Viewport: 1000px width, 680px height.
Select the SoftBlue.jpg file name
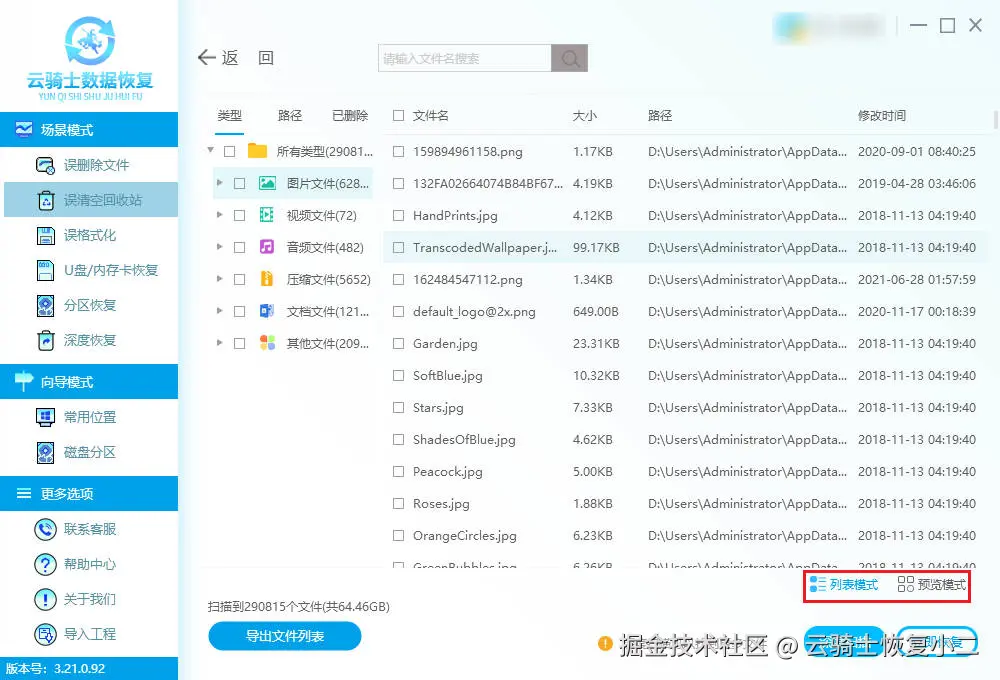point(448,376)
